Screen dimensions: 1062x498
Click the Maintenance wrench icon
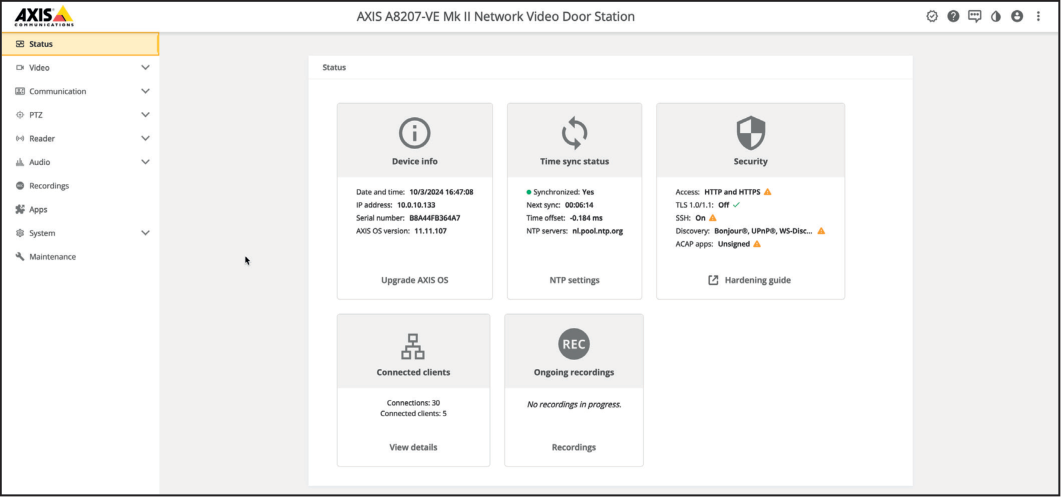coord(20,257)
